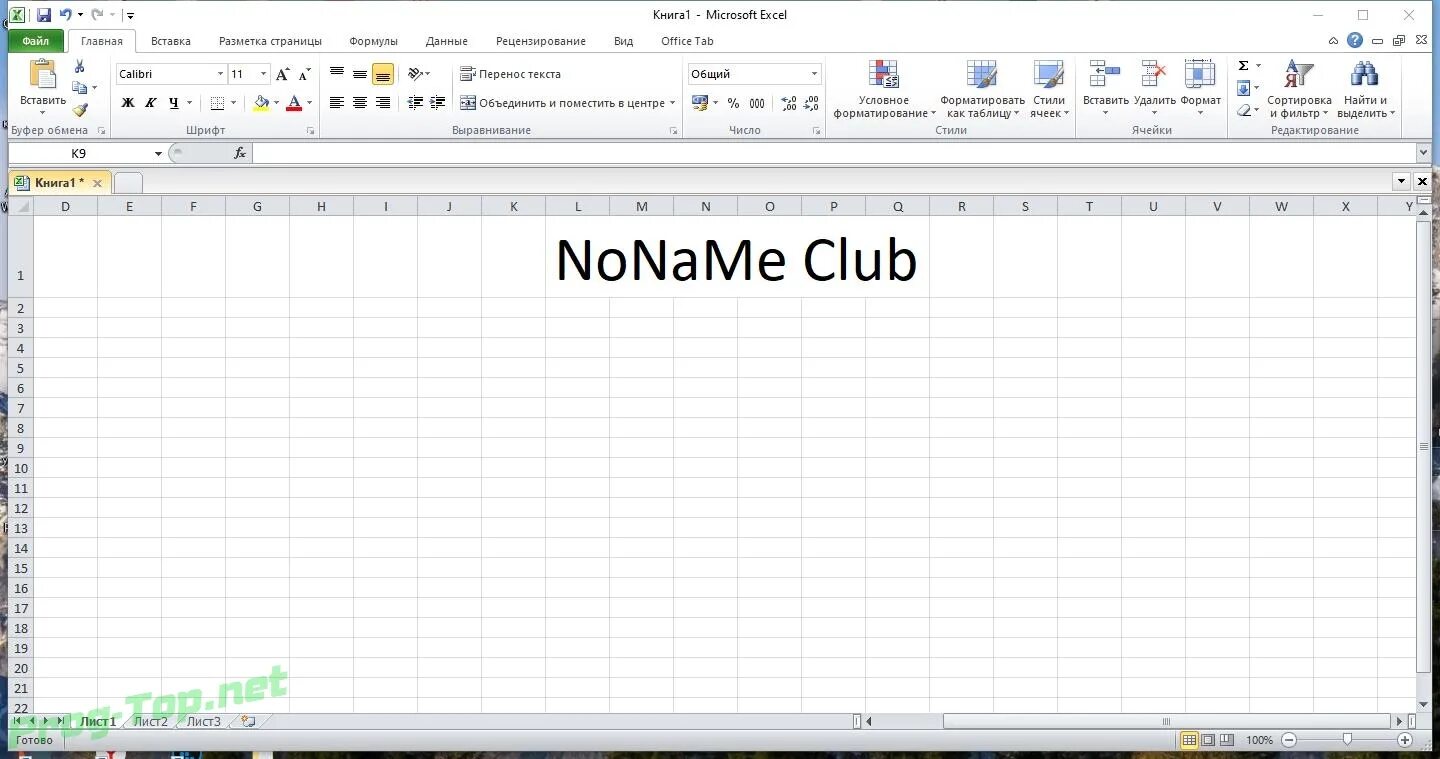Select the column K header
Screen dimensions: 1440x759
(x=514, y=206)
